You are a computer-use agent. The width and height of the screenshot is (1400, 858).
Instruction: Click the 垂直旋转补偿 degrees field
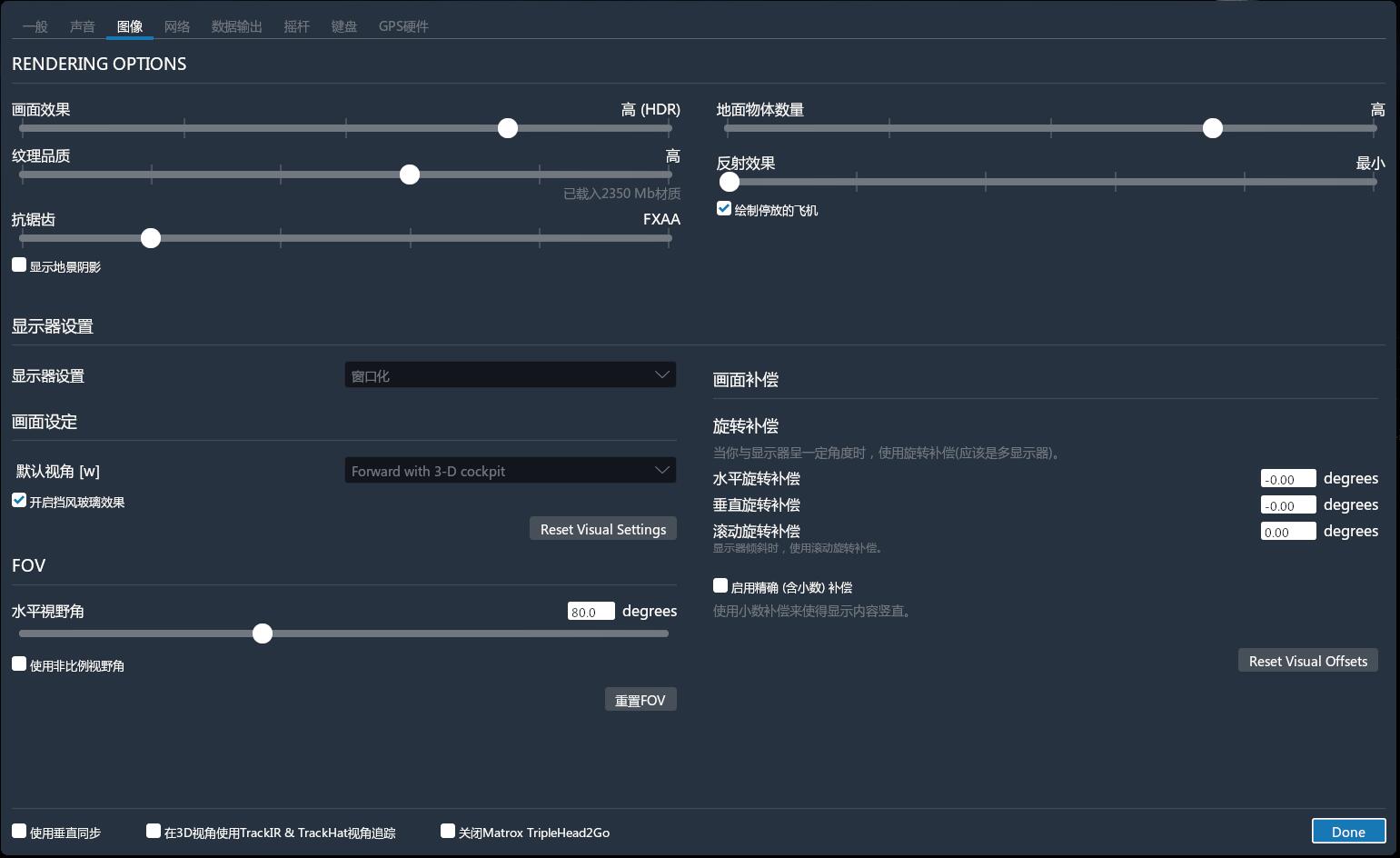click(x=1288, y=505)
